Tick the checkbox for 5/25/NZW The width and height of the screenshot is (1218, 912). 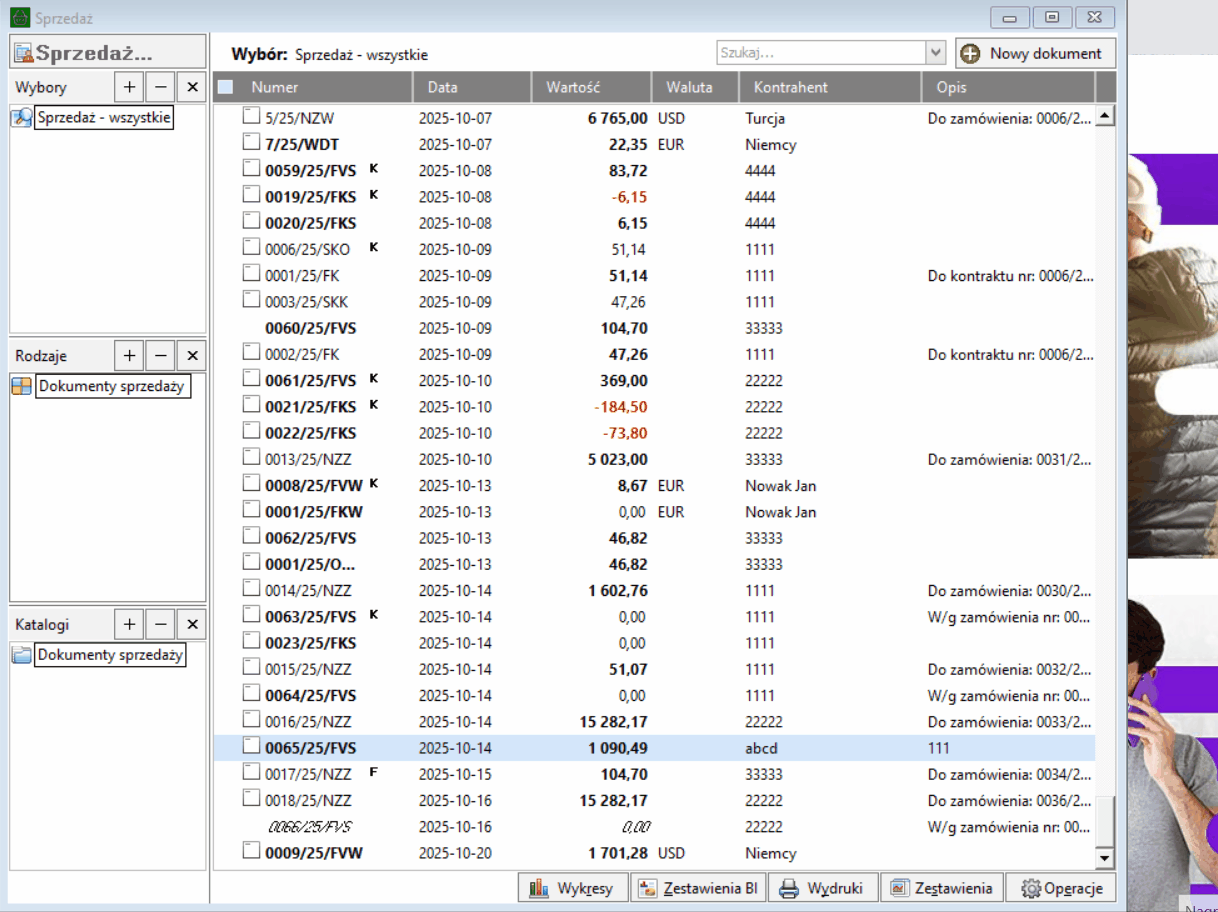click(251, 117)
